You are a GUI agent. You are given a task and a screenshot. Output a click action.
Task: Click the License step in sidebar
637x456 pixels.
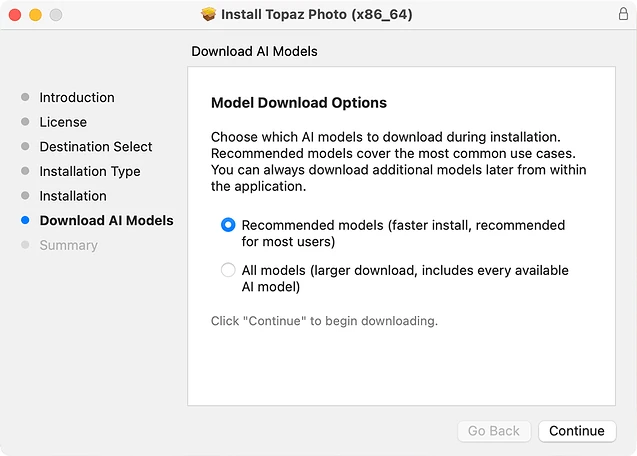coord(63,122)
